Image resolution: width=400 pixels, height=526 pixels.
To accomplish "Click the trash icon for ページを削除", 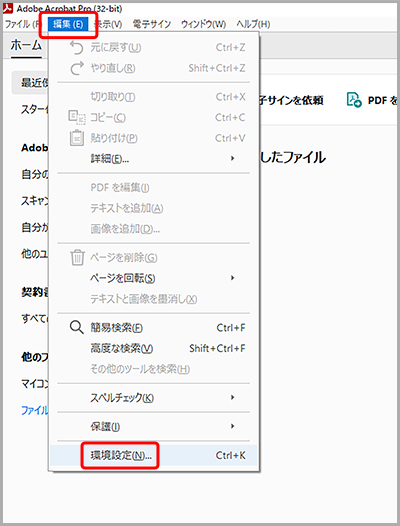I will coord(77,258).
